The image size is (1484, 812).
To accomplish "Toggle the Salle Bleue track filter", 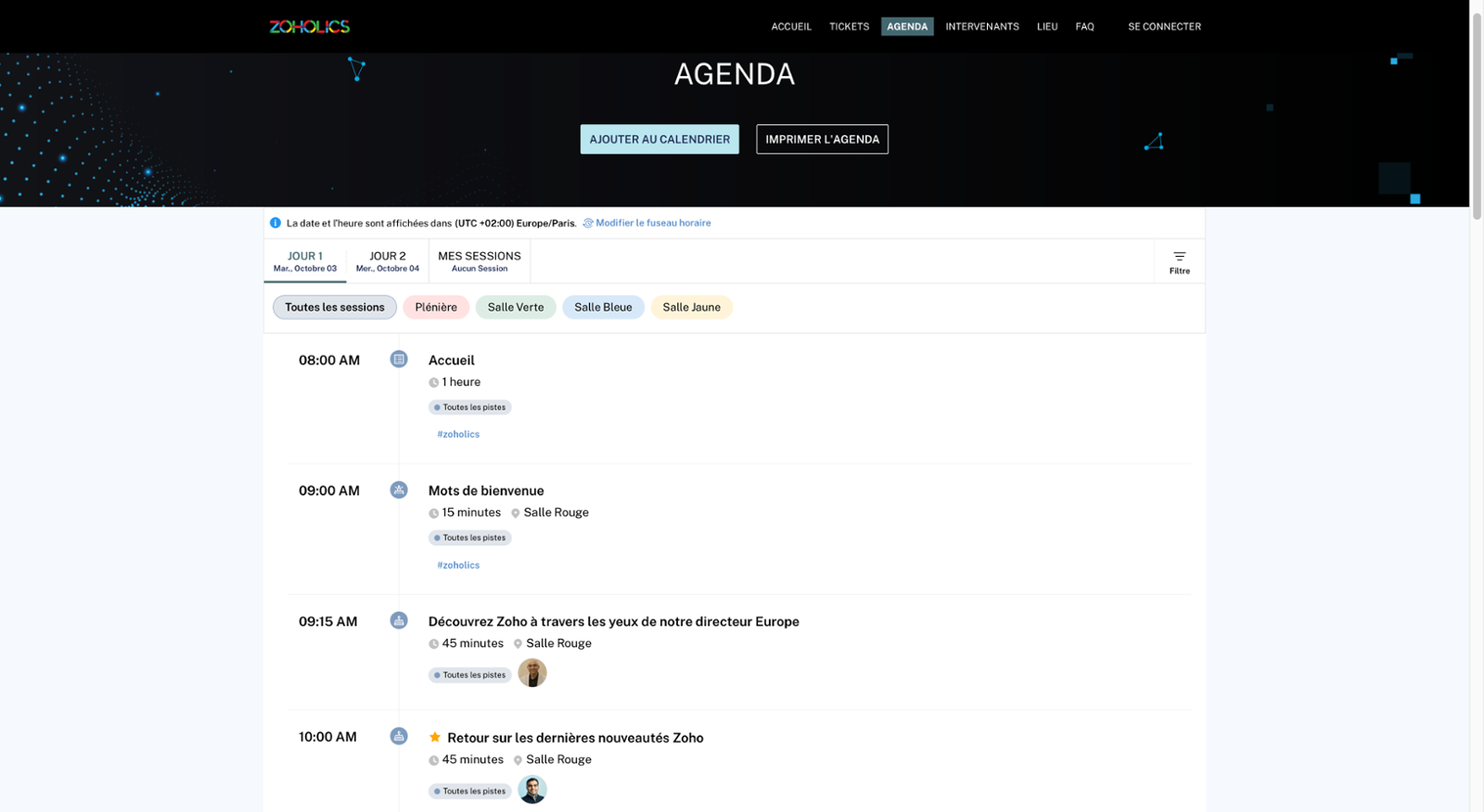I will (603, 308).
